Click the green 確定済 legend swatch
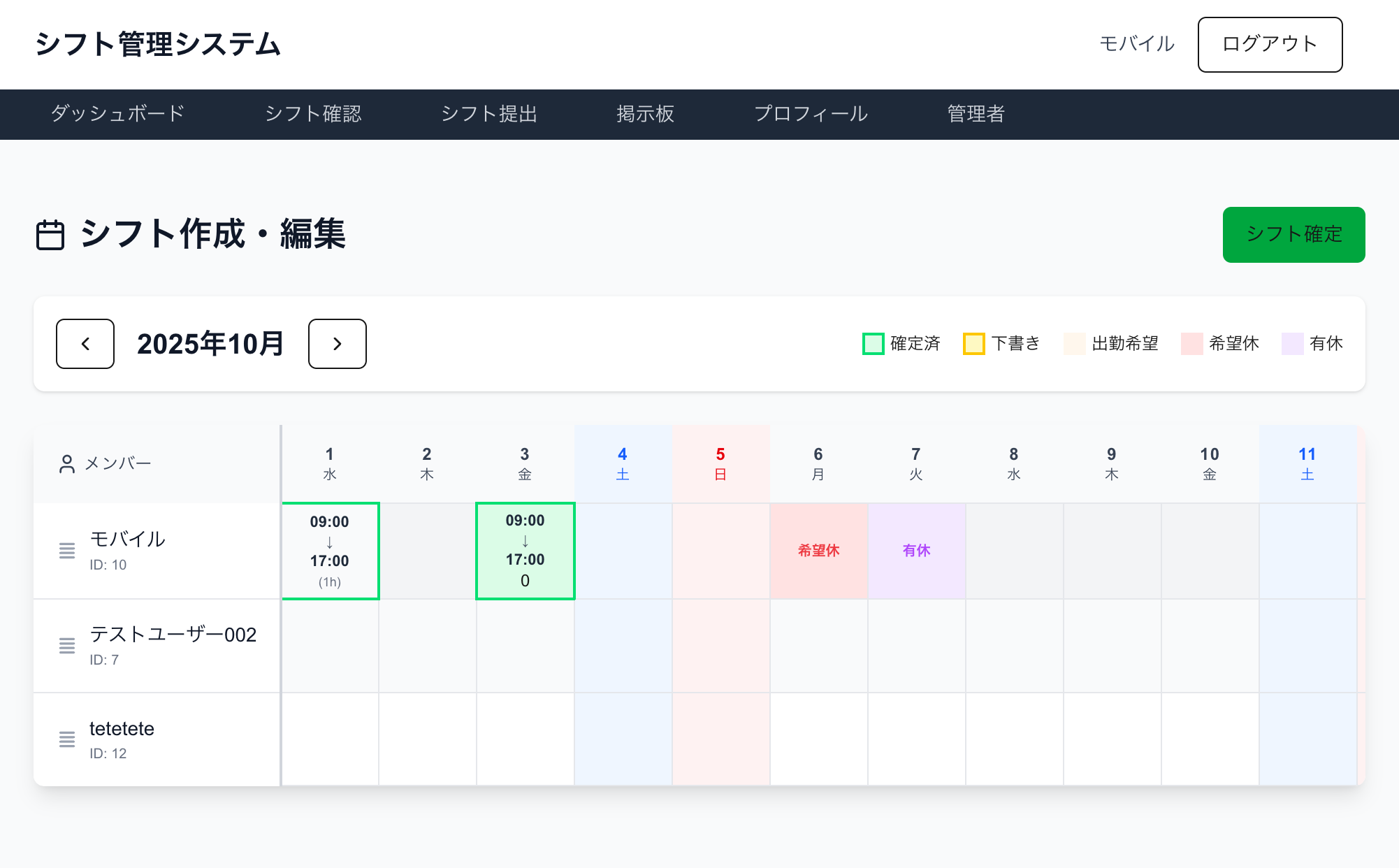The height and width of the screenshot is (868, 1399). 874,344
